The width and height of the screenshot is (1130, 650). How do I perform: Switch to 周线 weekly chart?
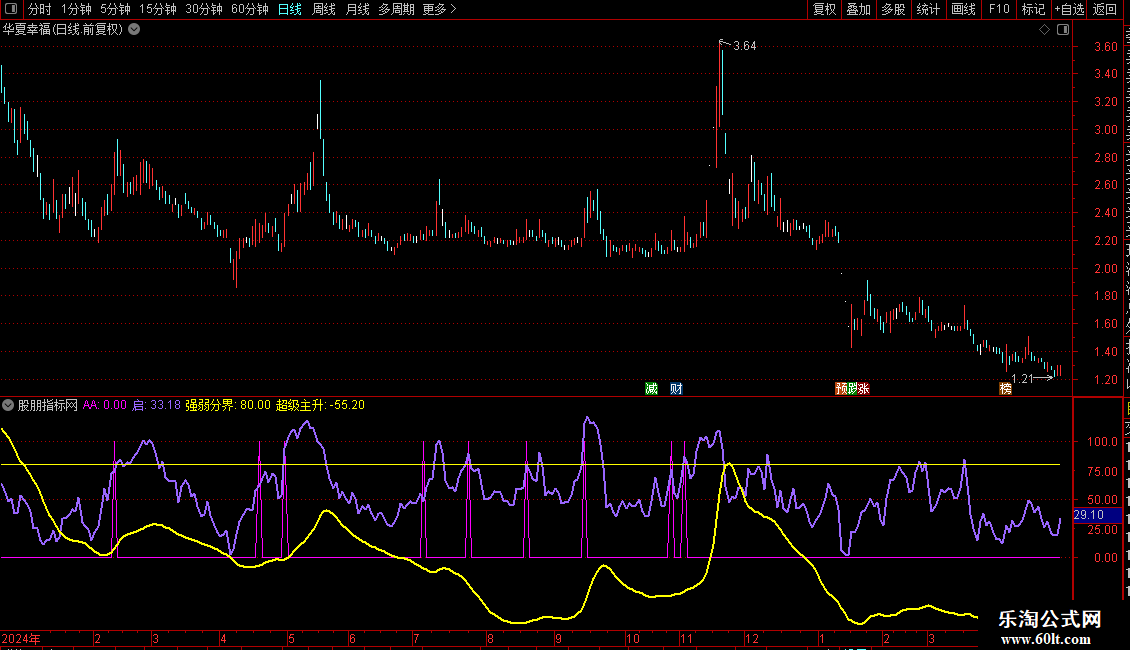click(324, 9)
